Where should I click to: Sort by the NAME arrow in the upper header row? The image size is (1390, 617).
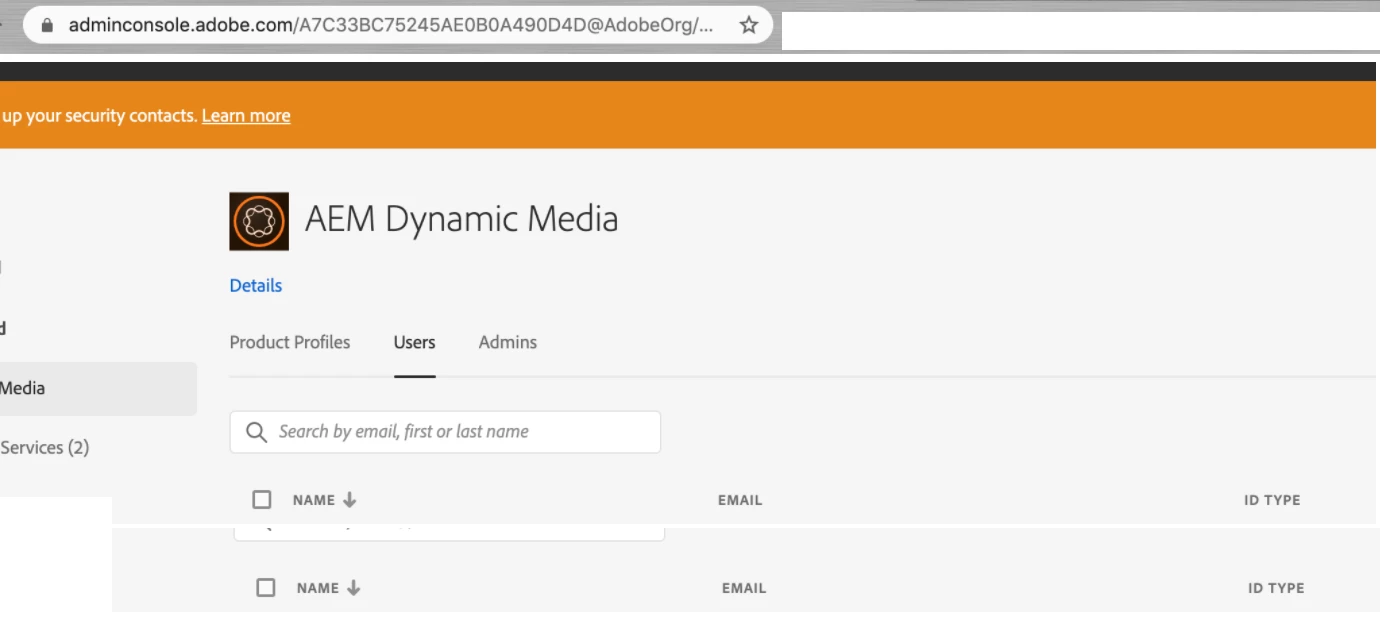coord(349,500)
